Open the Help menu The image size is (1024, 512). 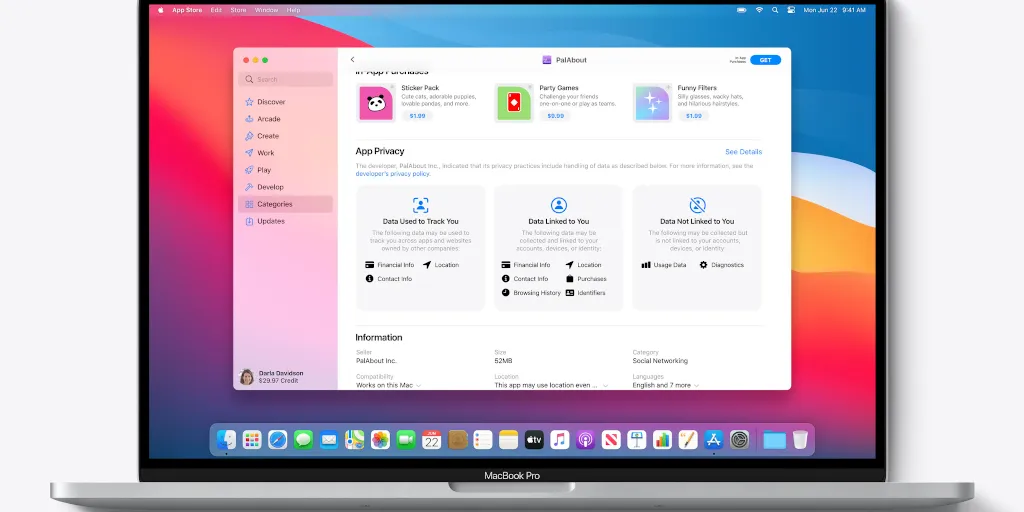(294, 10)
